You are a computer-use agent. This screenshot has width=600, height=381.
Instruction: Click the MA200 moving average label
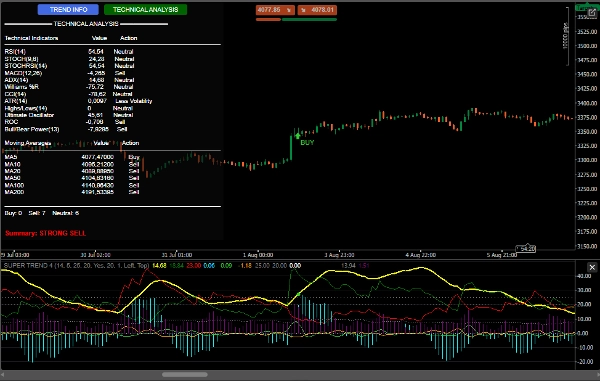tap(14, 192)
